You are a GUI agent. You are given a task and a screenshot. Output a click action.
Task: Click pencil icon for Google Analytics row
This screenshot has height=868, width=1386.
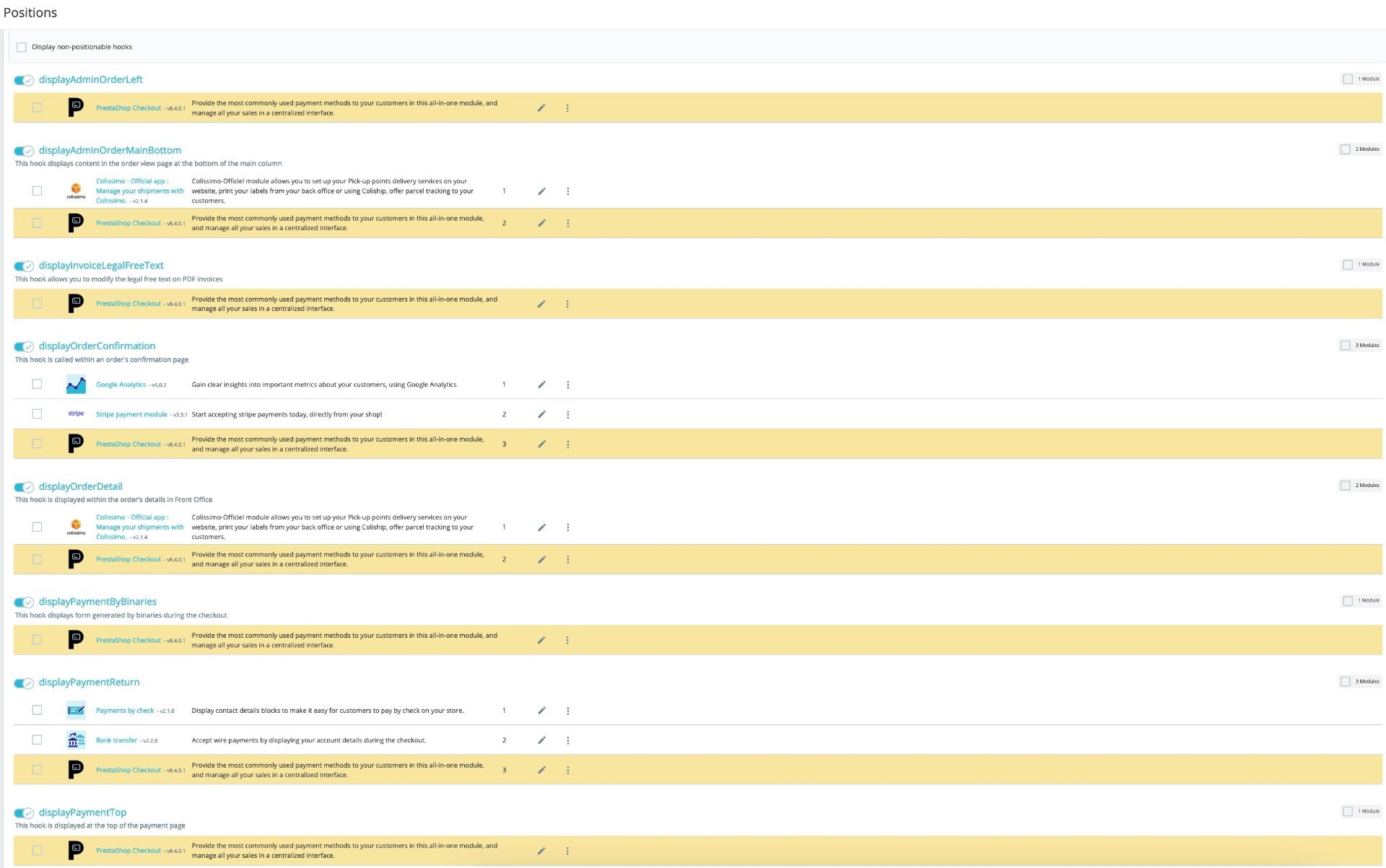(541, 385)
